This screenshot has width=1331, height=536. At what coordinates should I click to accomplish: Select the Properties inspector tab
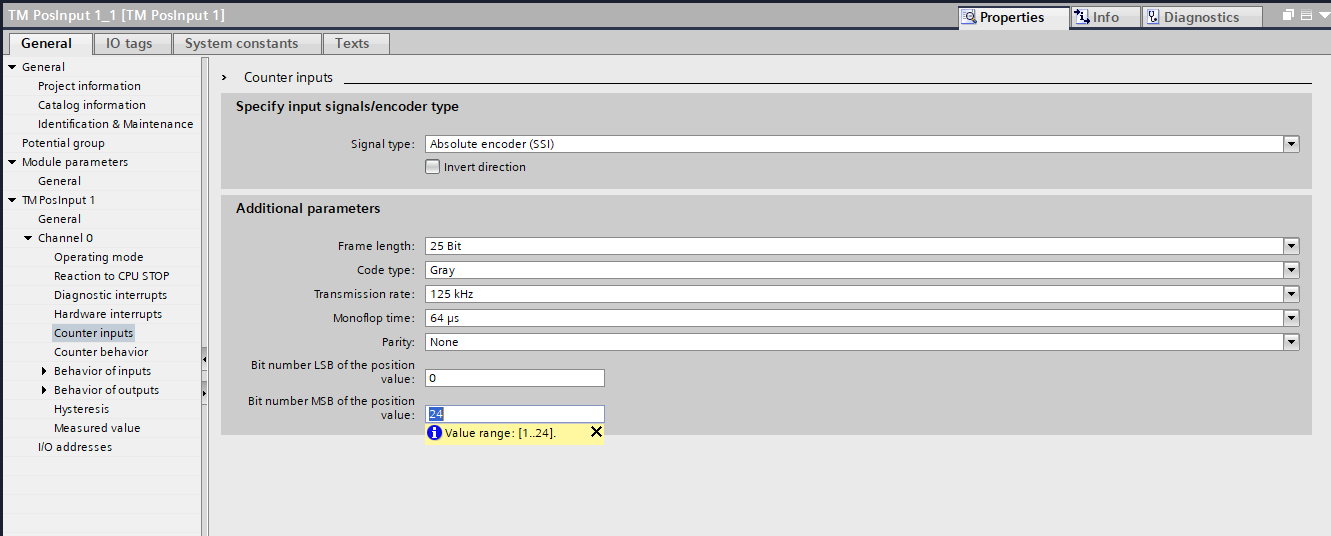[x=1012, y=17]
